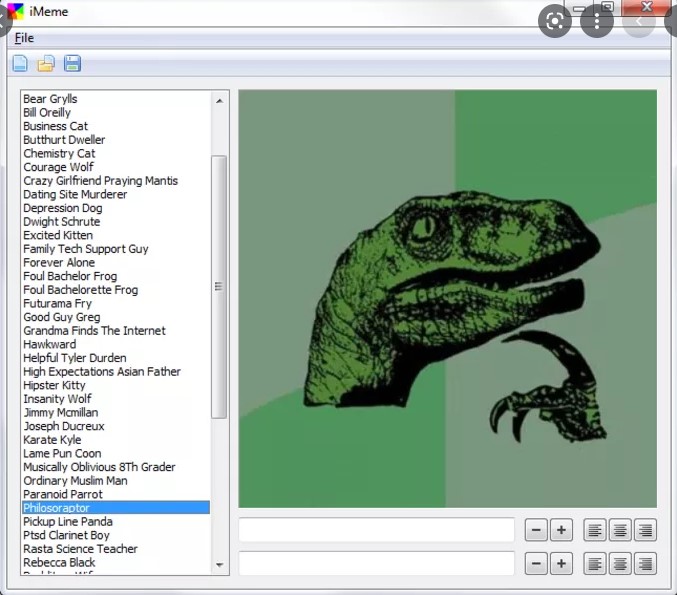Select Jimmy Mcmillan meme
This screenshot has width=677, height=595.
pos(61,413)
